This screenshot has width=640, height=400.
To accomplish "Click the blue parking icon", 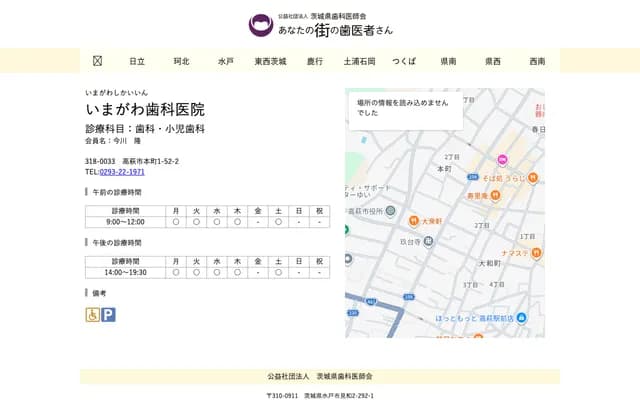I will click(108, 314).
